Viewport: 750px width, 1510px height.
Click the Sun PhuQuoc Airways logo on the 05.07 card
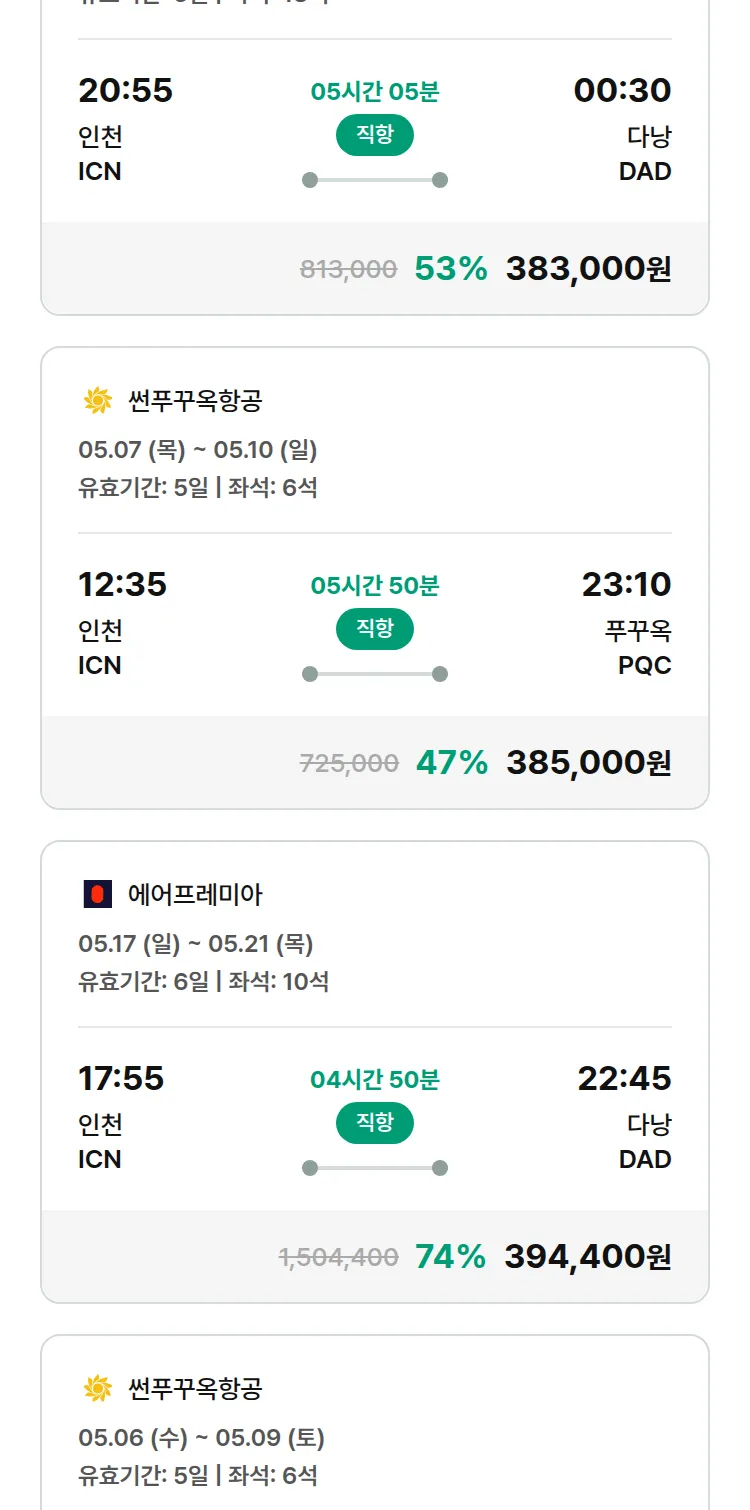click(x=98, y=401)
